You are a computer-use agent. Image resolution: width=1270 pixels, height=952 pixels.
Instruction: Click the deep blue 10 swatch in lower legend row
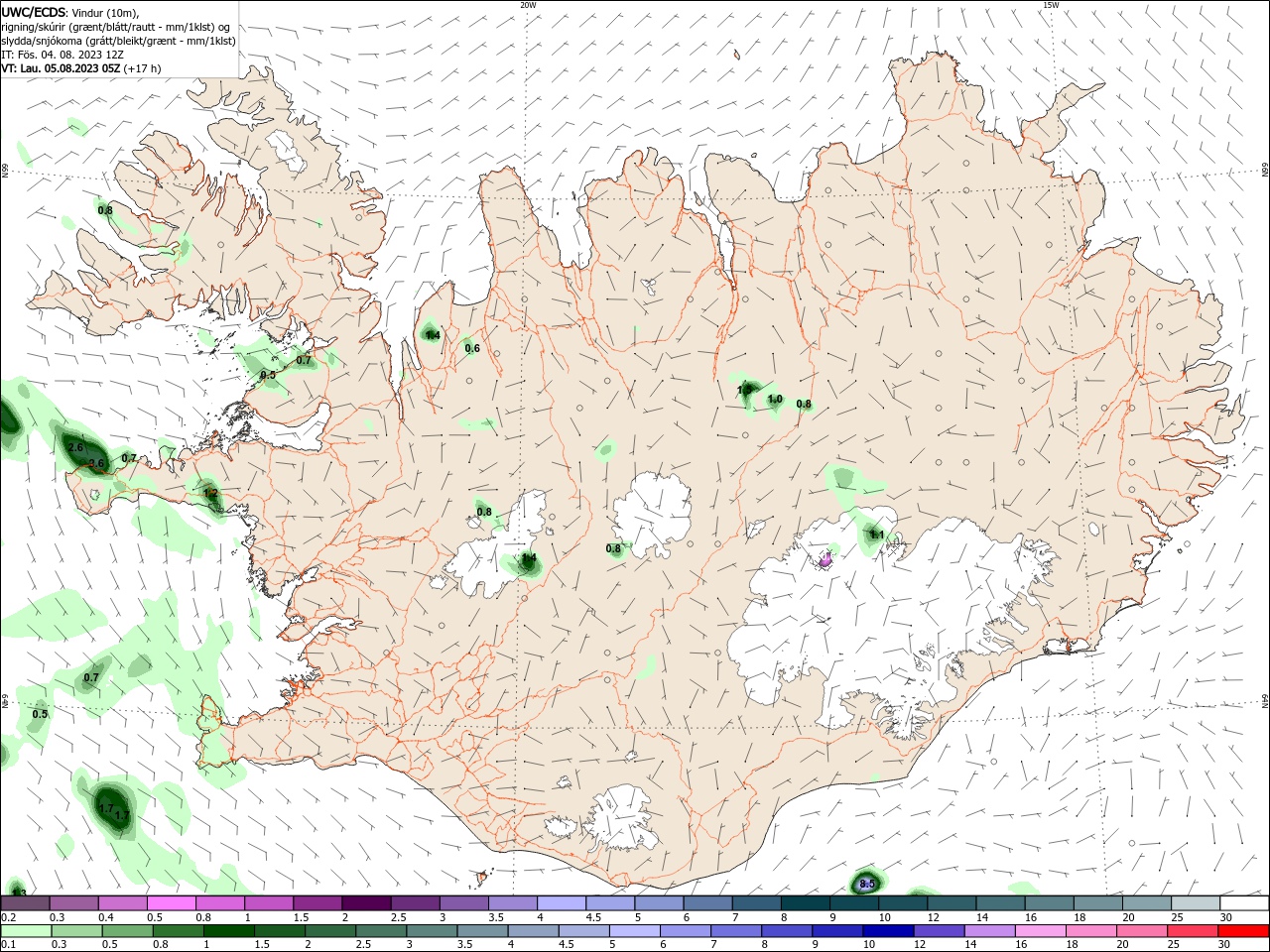pyautogui.click(x=888, y=931)
